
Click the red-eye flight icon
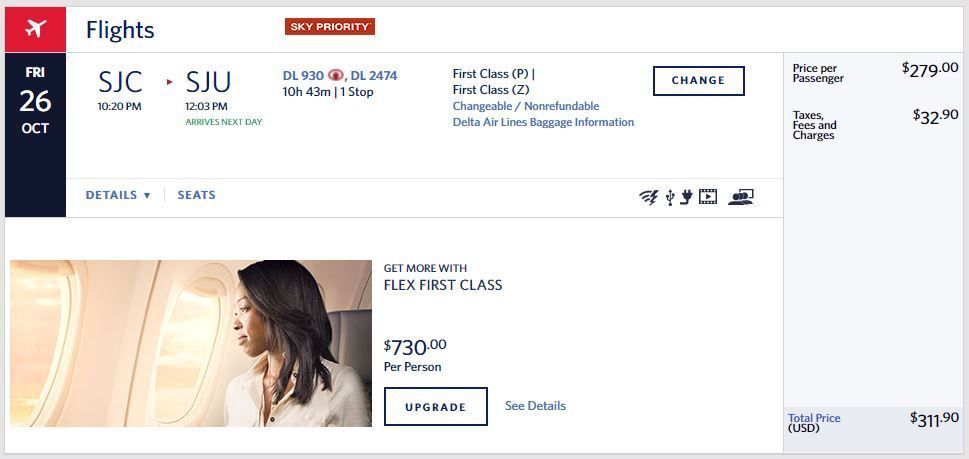coord(336,75)
